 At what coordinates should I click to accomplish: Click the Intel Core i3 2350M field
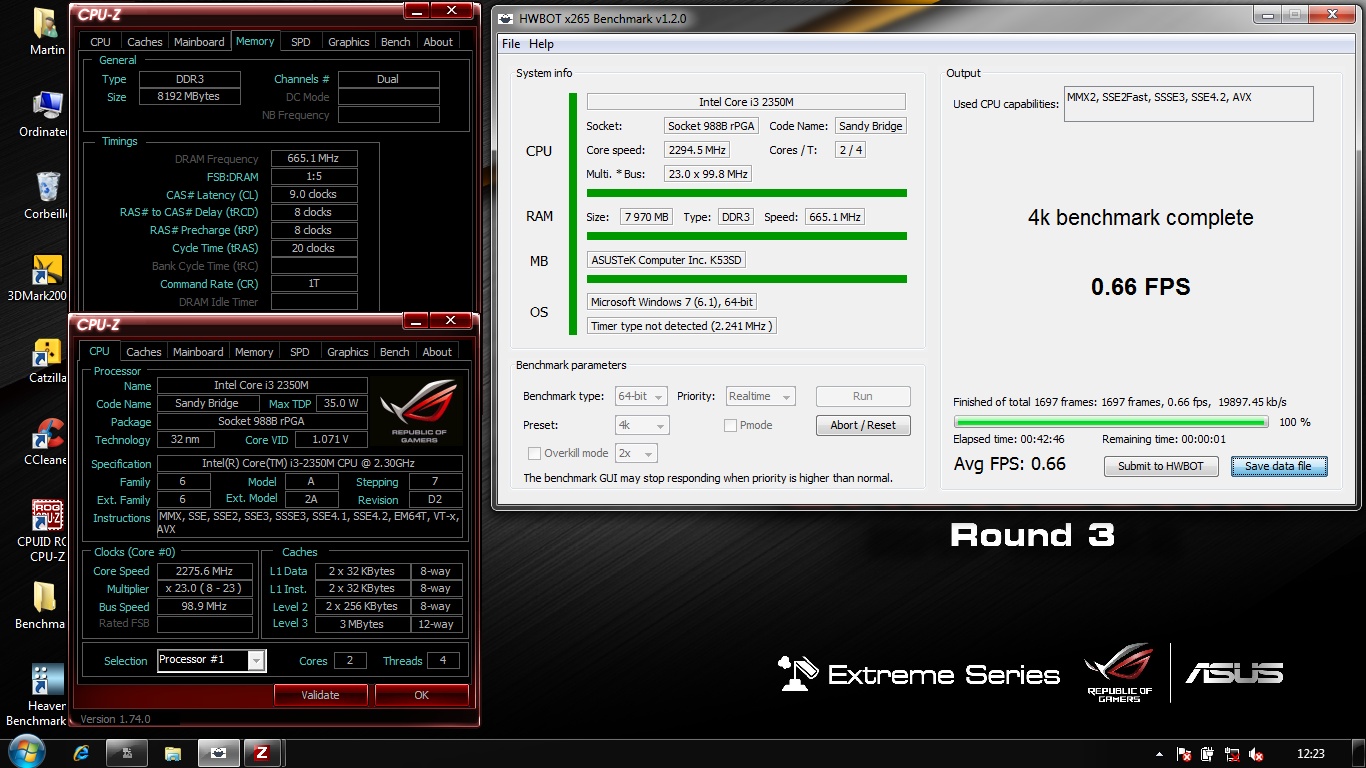click(x=746, y=102)
